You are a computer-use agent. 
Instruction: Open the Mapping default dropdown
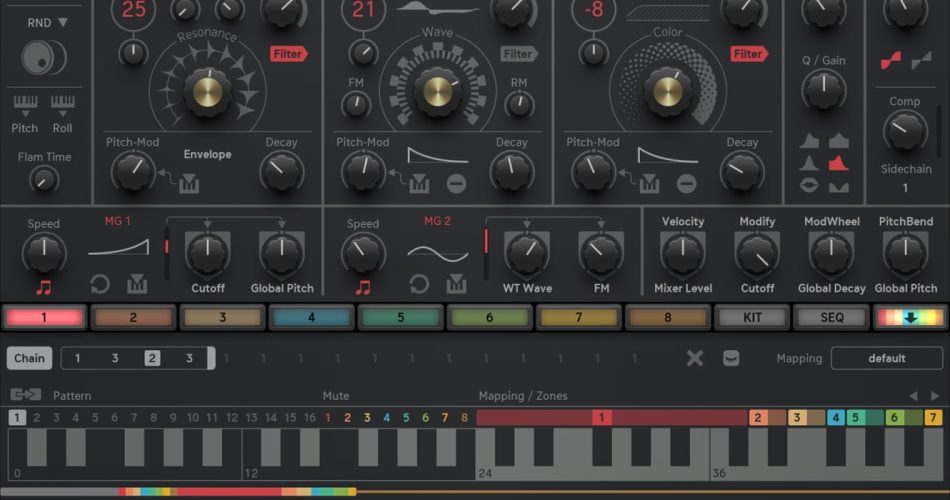pyautogui.click(x=886, y=358)
